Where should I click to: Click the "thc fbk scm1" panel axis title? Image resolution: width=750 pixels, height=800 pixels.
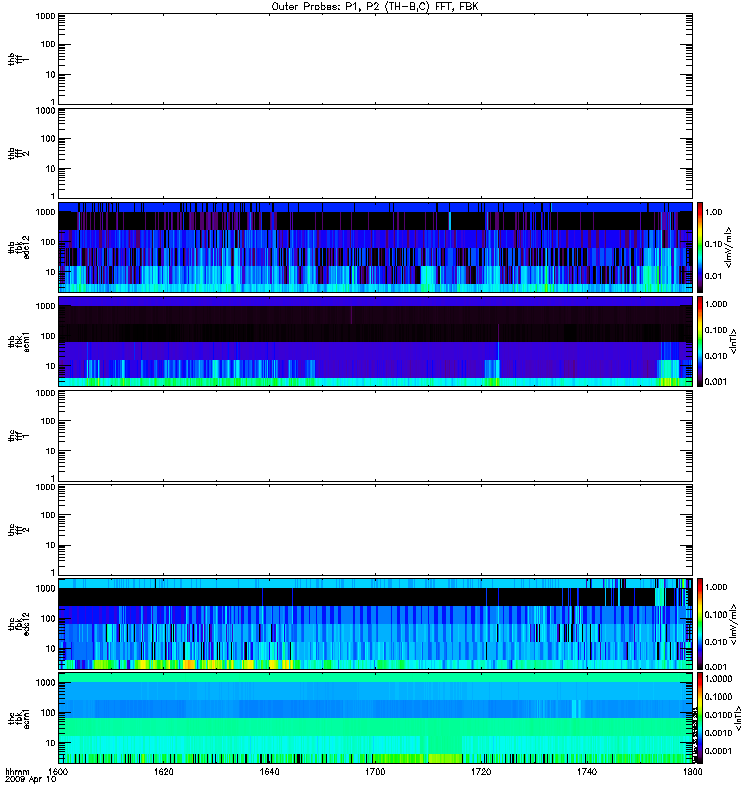[x=19, y=718]
